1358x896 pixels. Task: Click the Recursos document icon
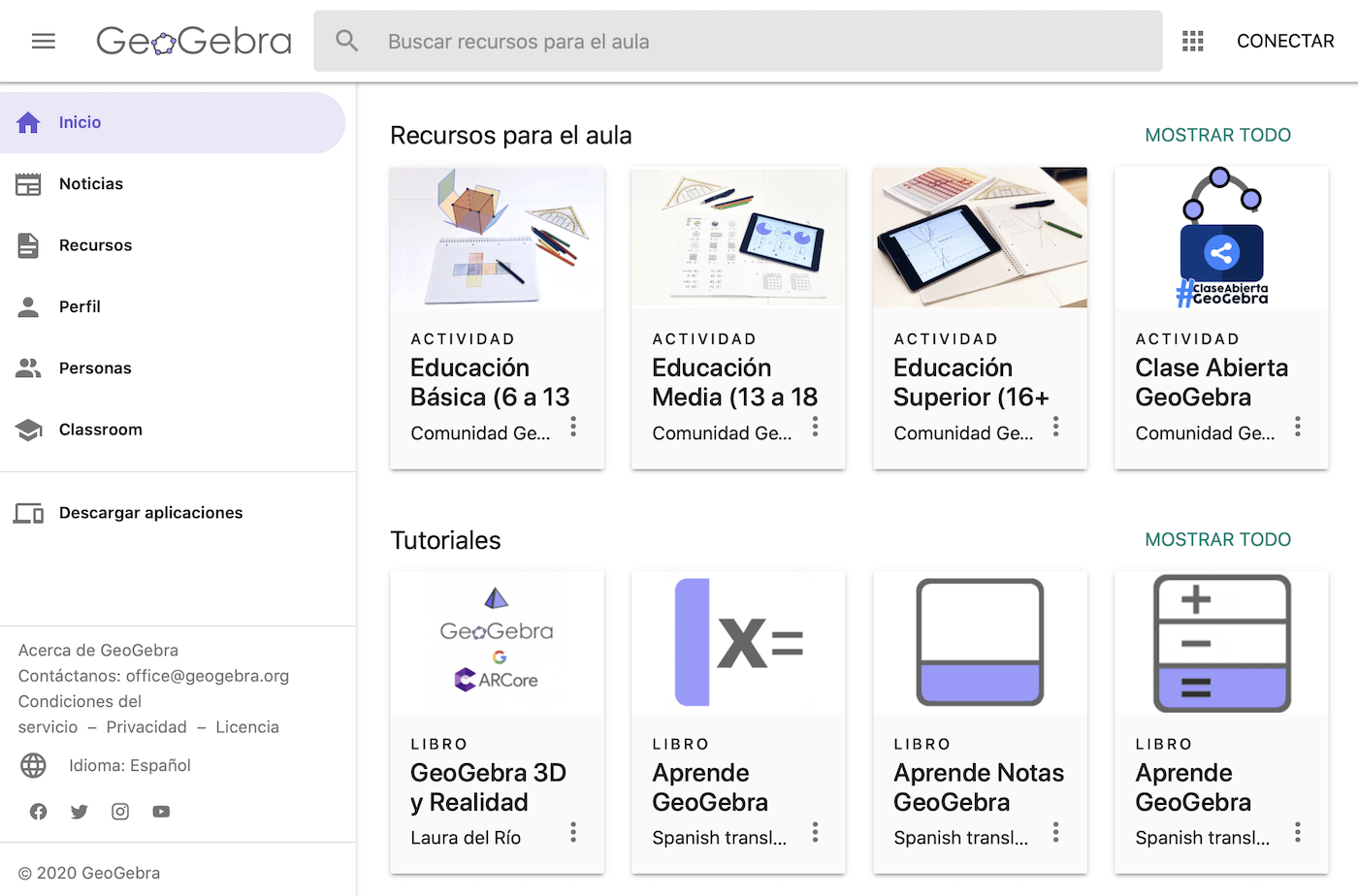(x=28, y=245)
